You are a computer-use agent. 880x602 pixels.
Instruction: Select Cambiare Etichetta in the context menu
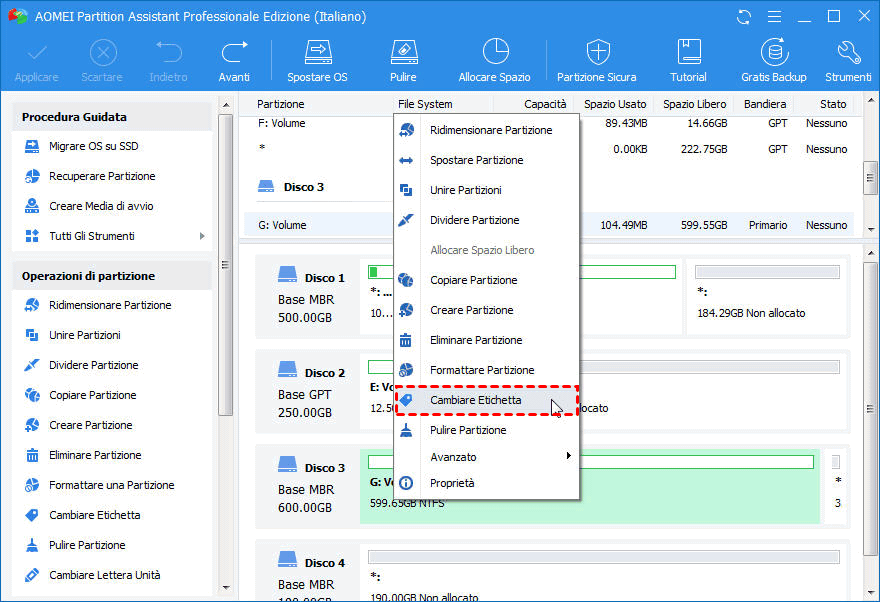point(487,401)
